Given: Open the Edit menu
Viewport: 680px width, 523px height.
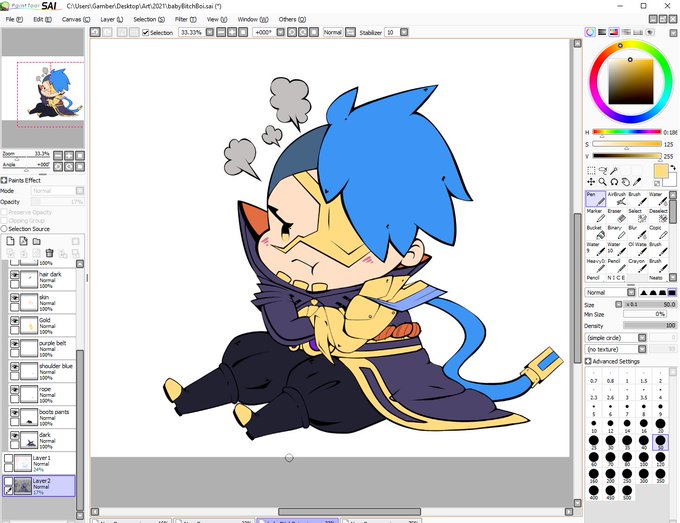Looking at the screenshot, I should click(42, 20).
